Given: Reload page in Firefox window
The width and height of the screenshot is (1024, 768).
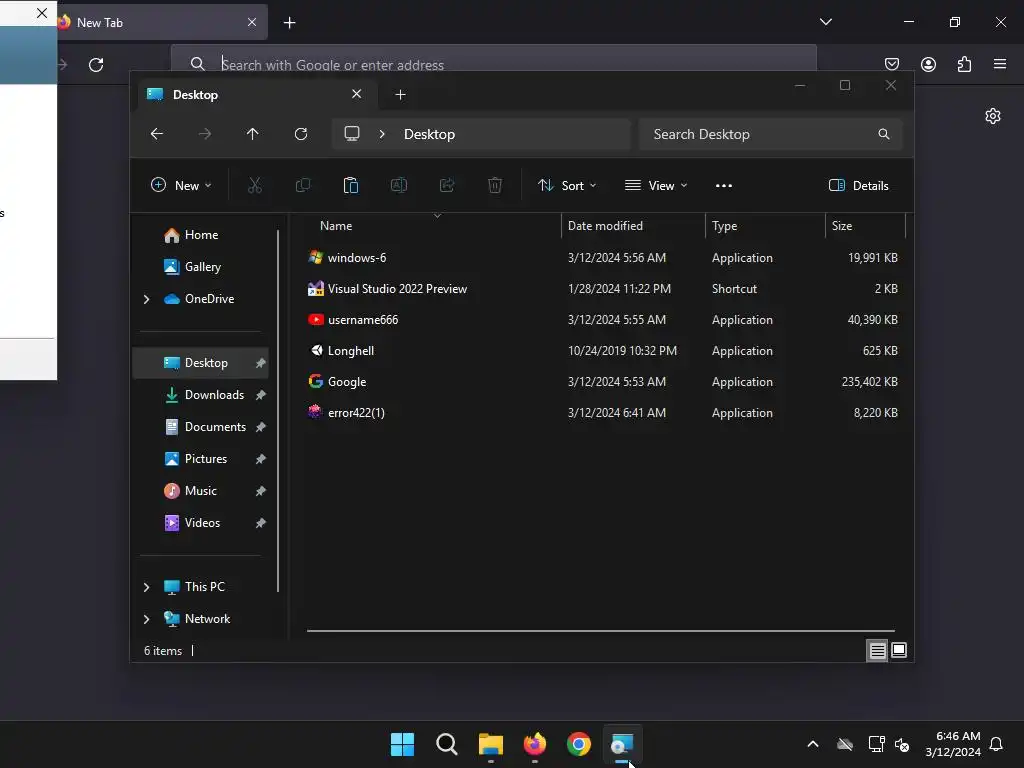Looking at the screenshot, I should (x=96, y=65).
